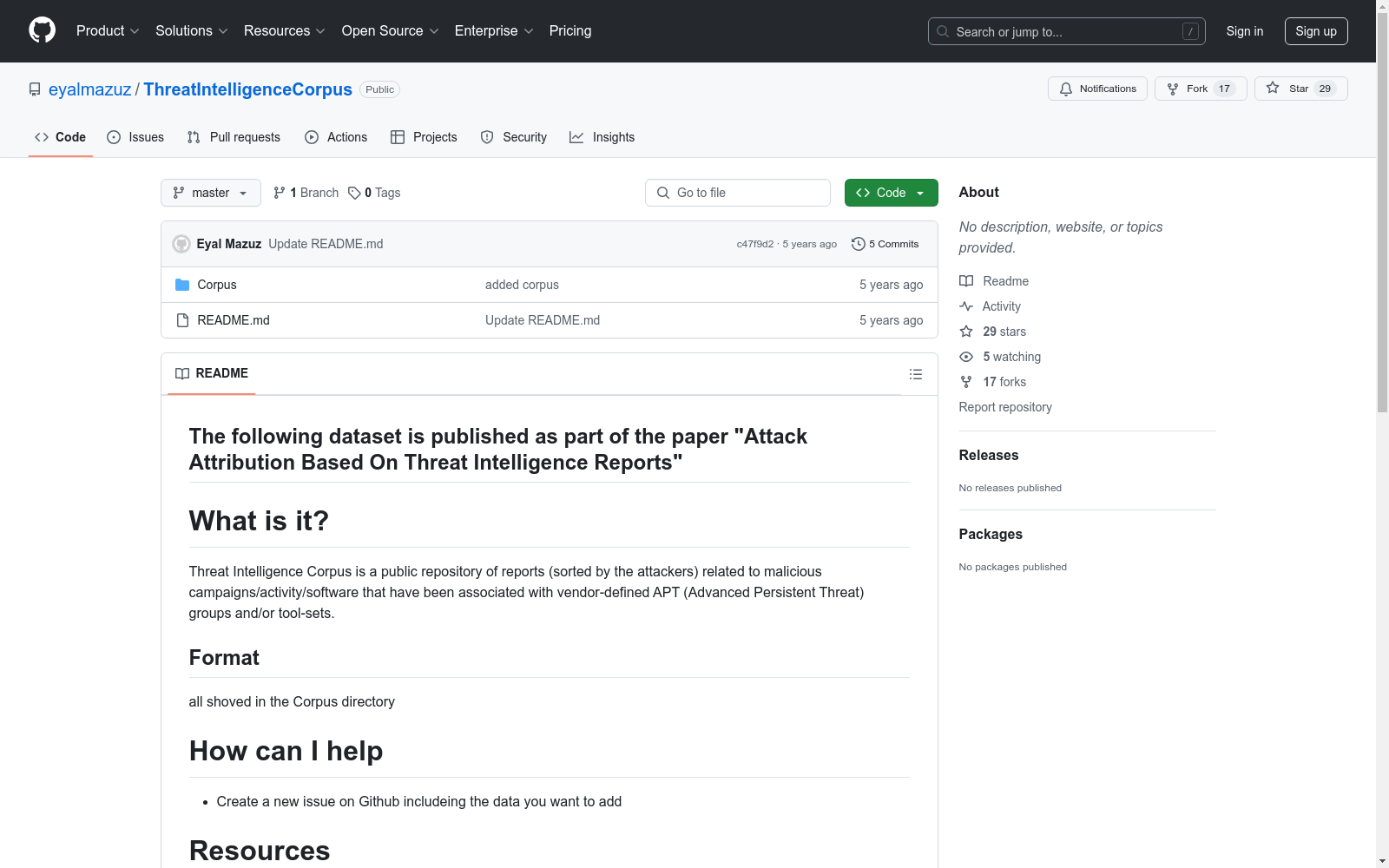Open the Open Source dropdown
Screen dimensions: 1389x868
click(391, 31)
